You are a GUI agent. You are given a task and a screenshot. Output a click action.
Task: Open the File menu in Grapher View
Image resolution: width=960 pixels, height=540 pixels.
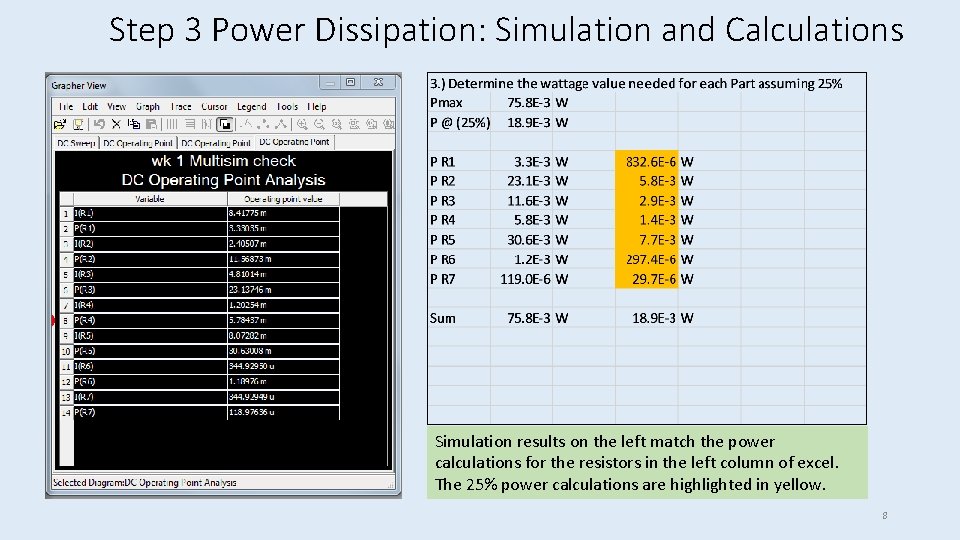click(66, 107)
